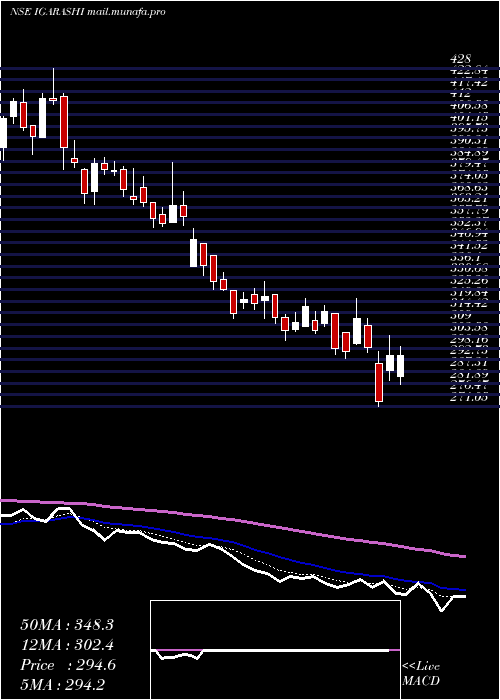The width and height of the screenshot is (500, 700).
Task: Select the 412 price axis label
Action: coord(461,94)
